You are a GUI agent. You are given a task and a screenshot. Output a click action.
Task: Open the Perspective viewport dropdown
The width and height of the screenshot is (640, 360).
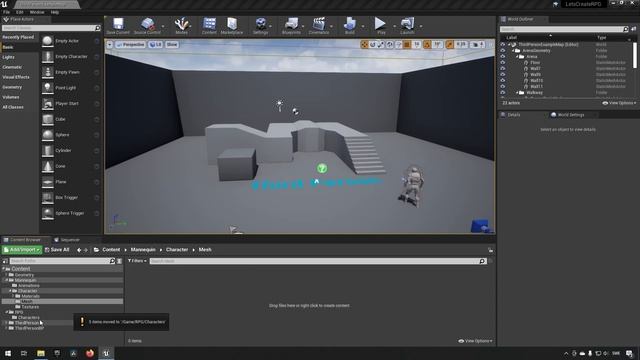click(x=131, y=44)
